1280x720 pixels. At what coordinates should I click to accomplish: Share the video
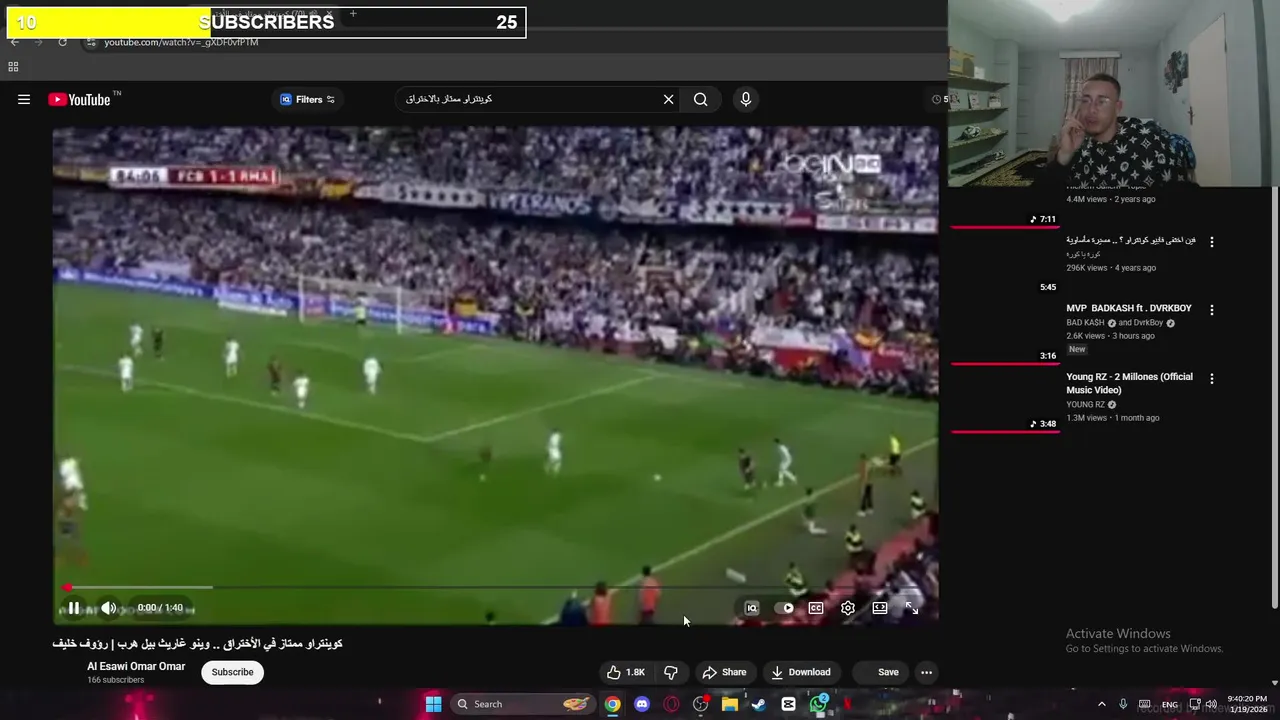(x=724, y=672)
